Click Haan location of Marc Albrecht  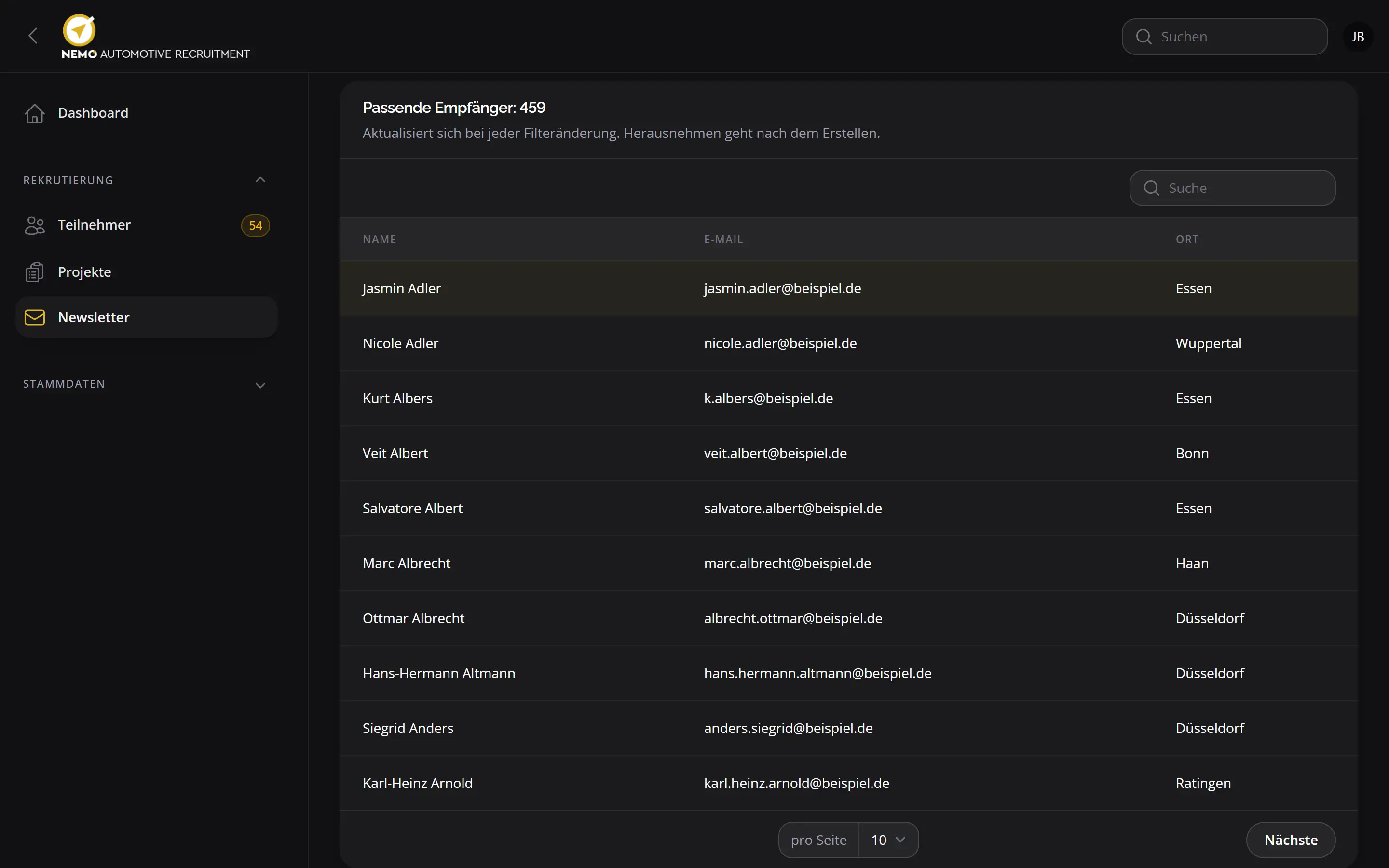(1192, 563)
